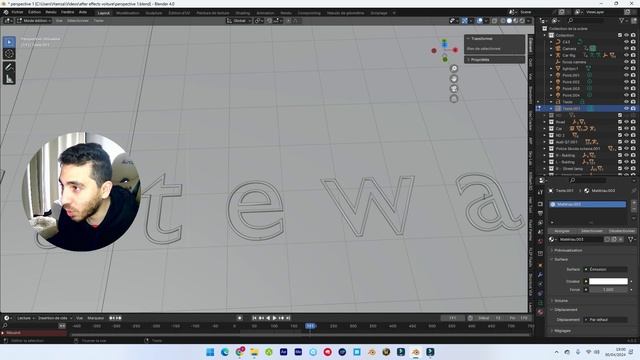Expand the Réglages panel

tap(563, 331)
